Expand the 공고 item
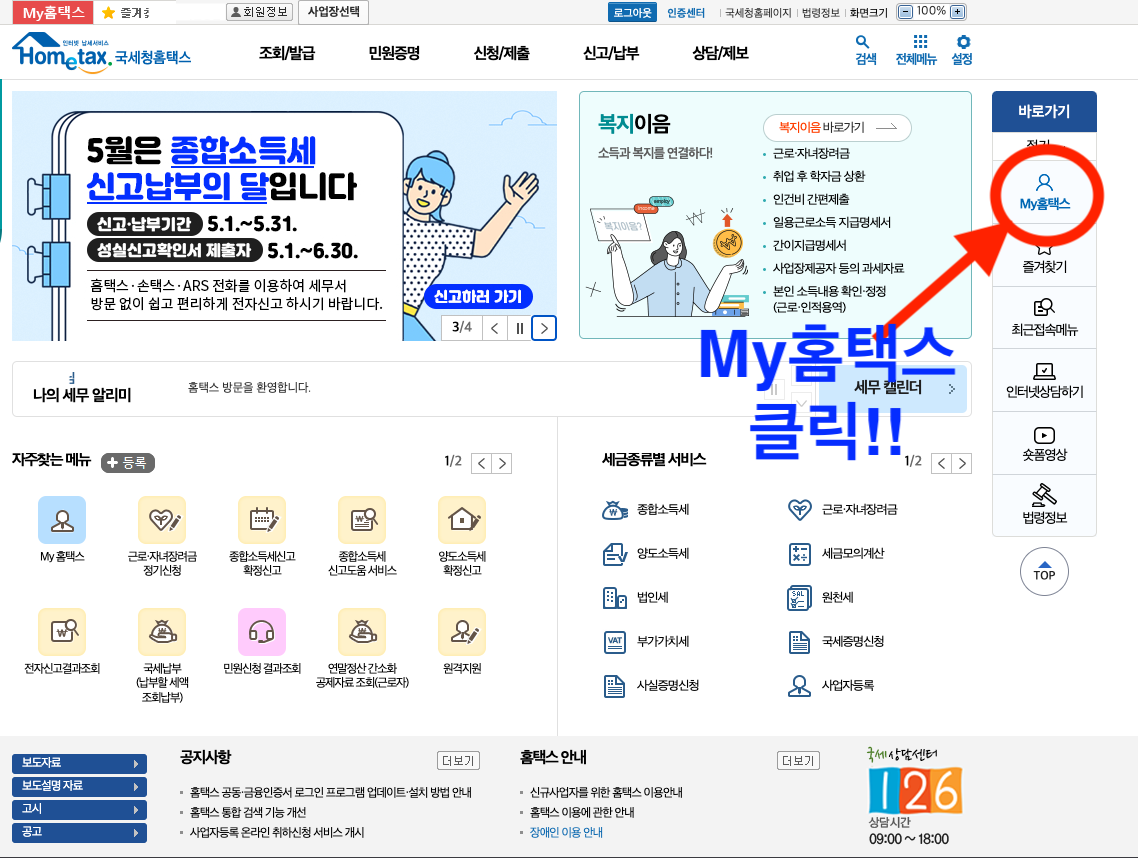Screen dimensions: 1138x858 coord(79,832)
